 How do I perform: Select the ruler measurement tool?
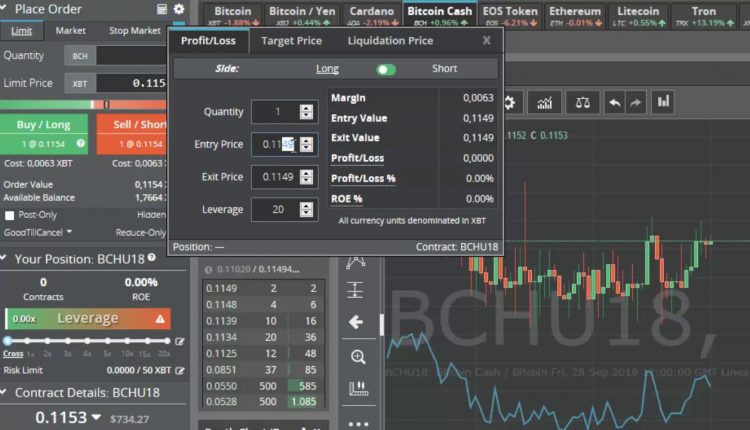coord(358,389)
